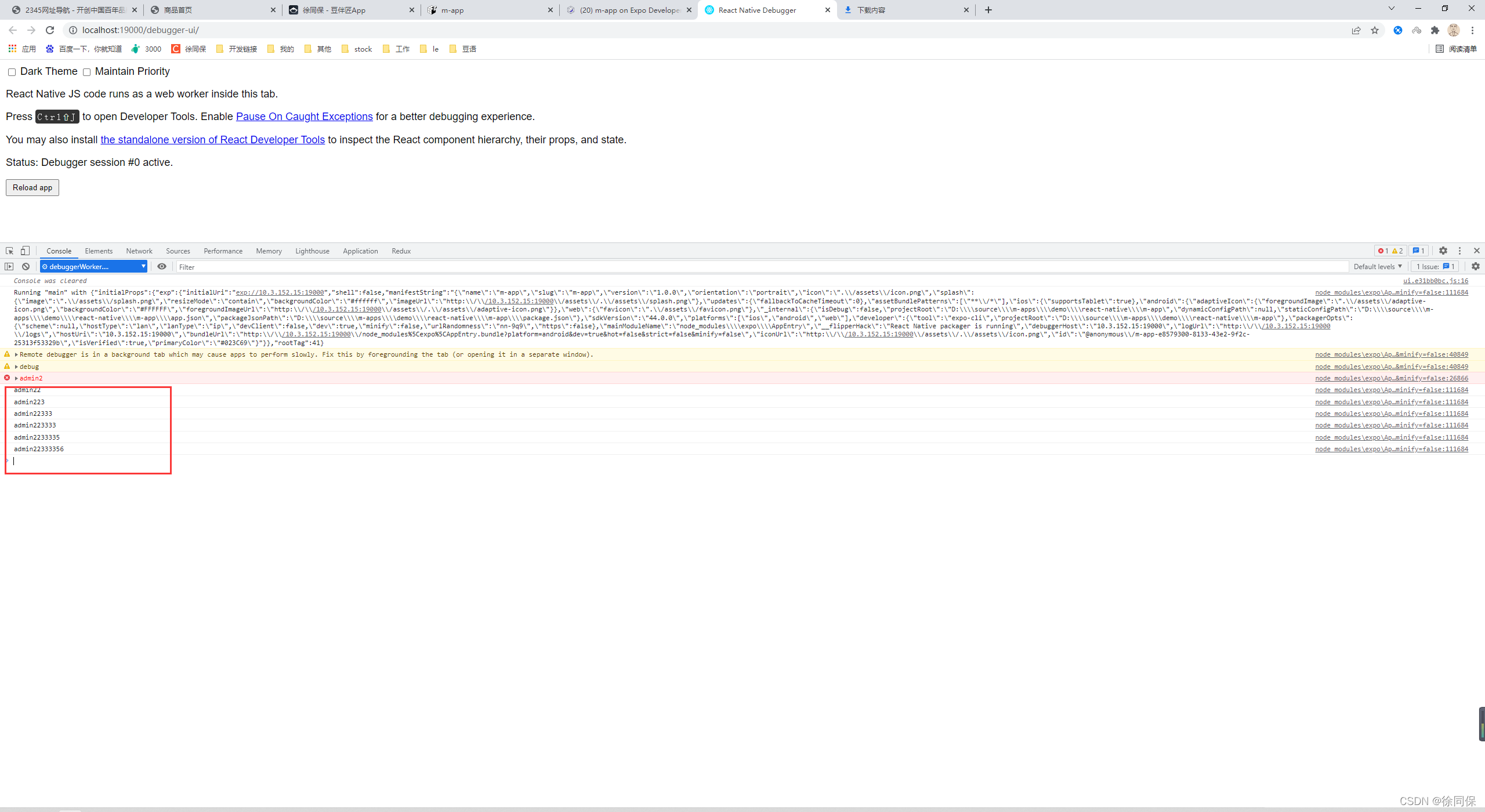Click the close DevTools panel icon
The height and width of the screenshot is (812, 1485).
(1476, 251)
